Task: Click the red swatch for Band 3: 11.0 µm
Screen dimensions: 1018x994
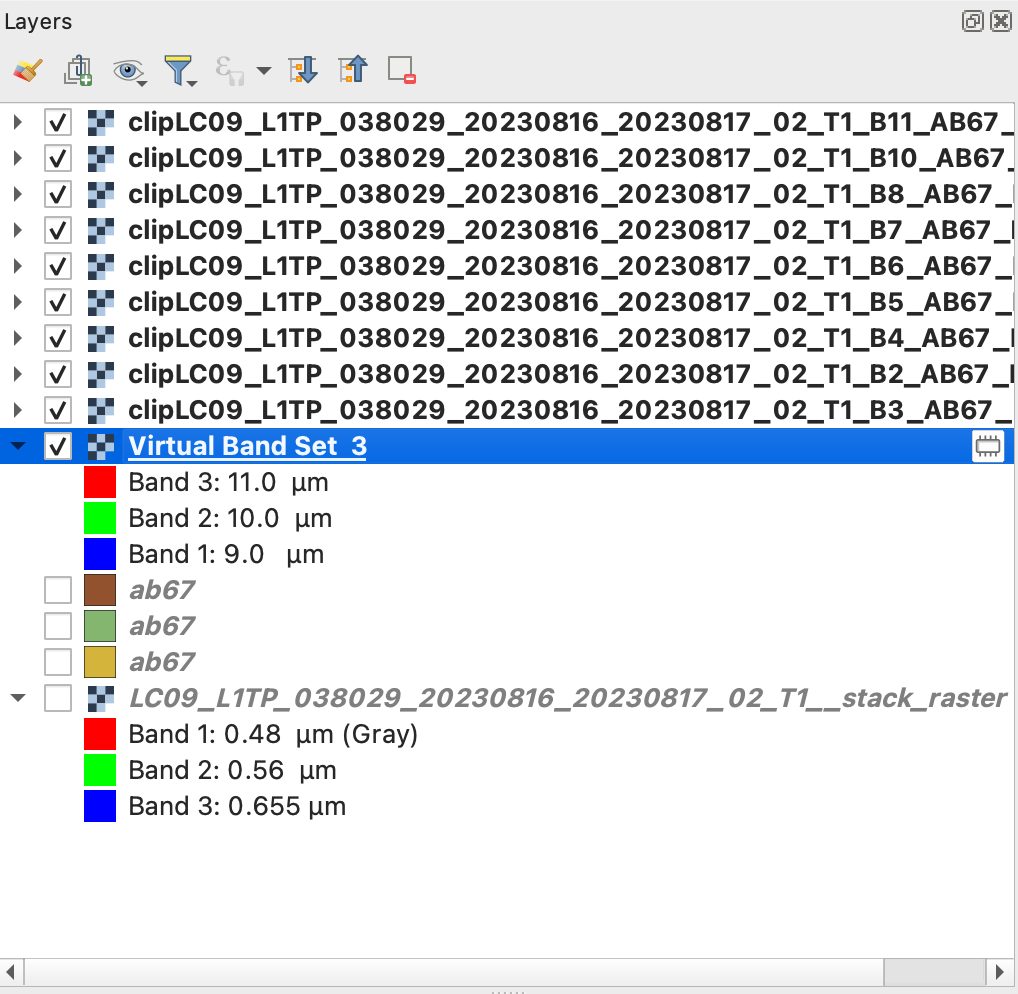Action: click(100, 482)
